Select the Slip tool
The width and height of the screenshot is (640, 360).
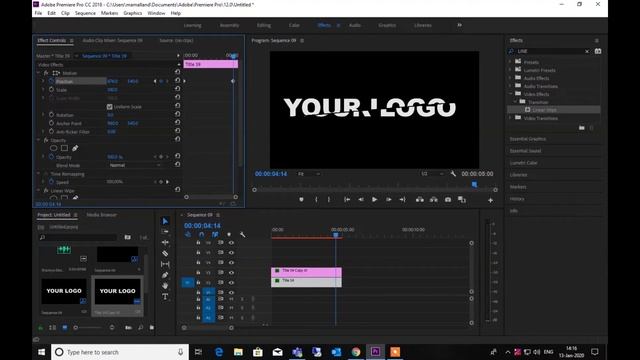[x=165, y=264]
